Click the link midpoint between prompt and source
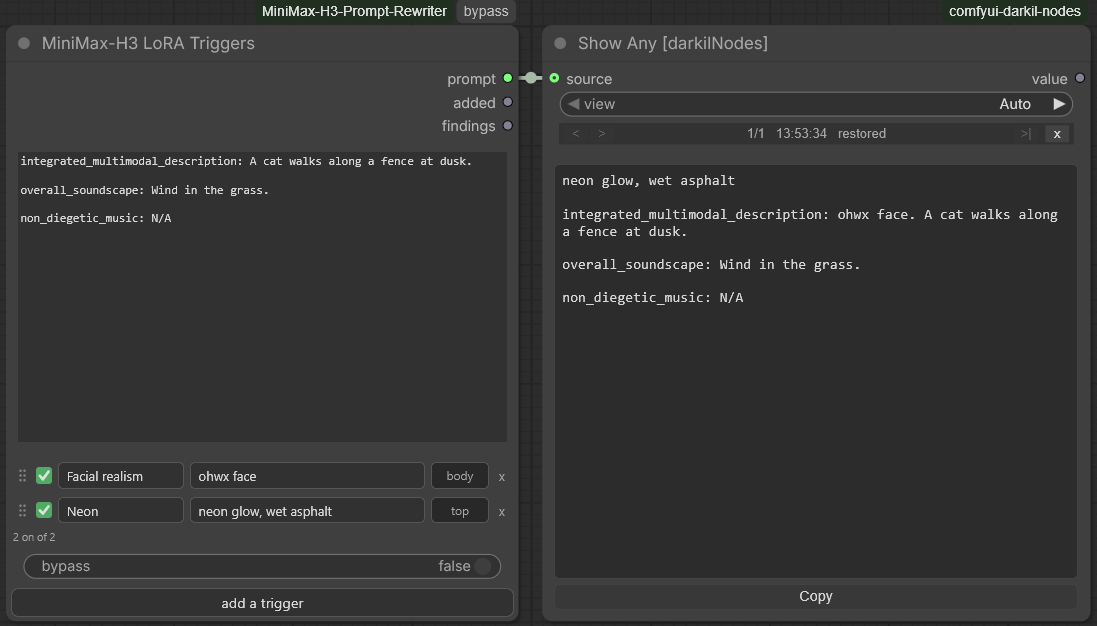 pyautogui.click(x=531, y=78)
